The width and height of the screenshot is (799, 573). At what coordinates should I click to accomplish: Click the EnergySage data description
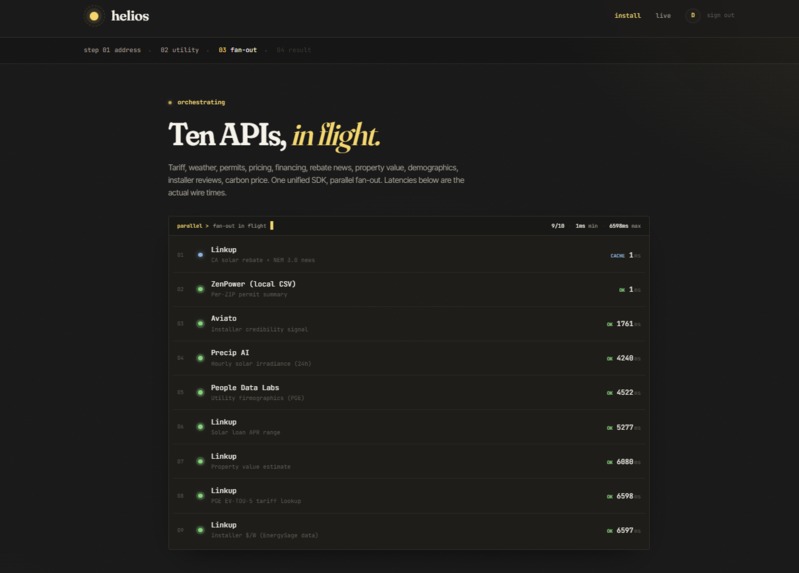point(264,535)
